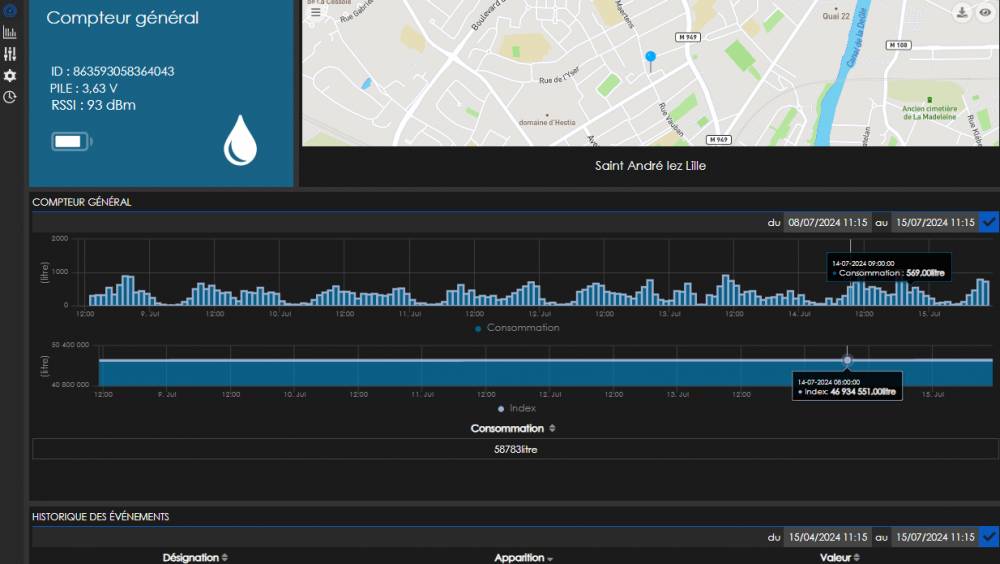The height and width of the screenshot is (564, 1000).
Task: Sort by Désignation column
Action: [x=195, y=558]
